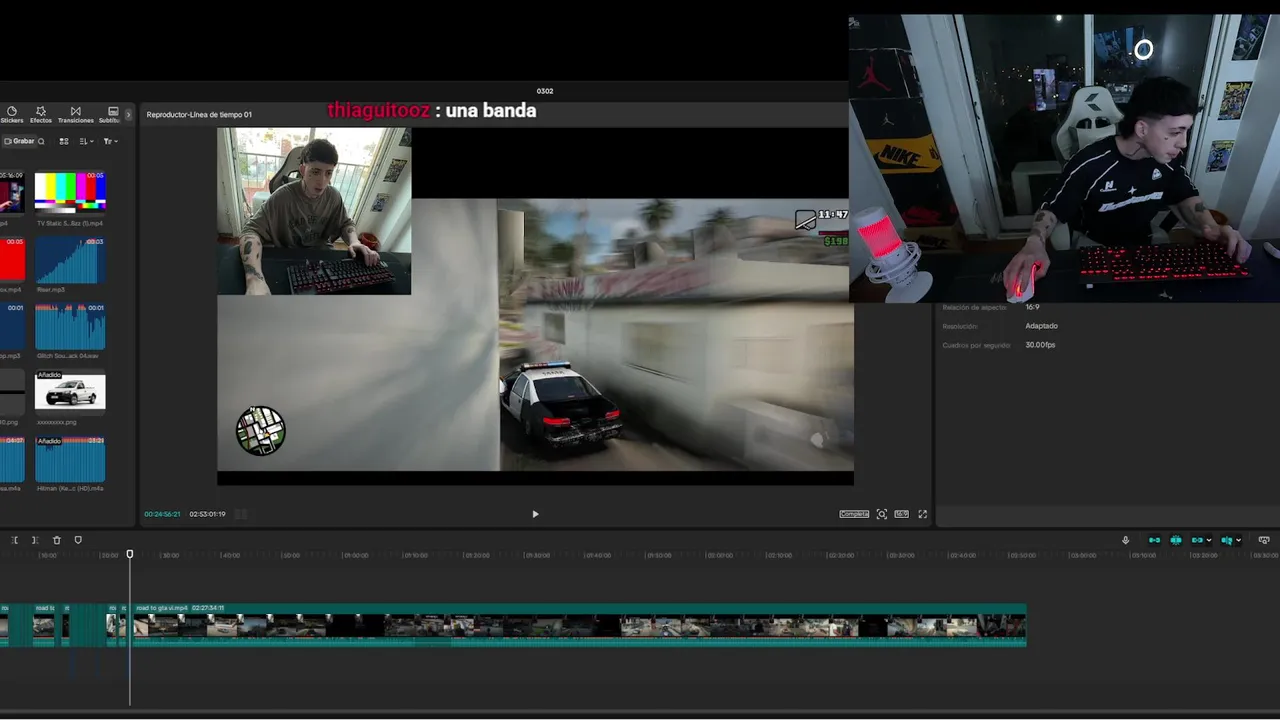Click the total duration 02:53:01:19
The height and width of the screenshot is (720, 1280).
click(207, 514)
